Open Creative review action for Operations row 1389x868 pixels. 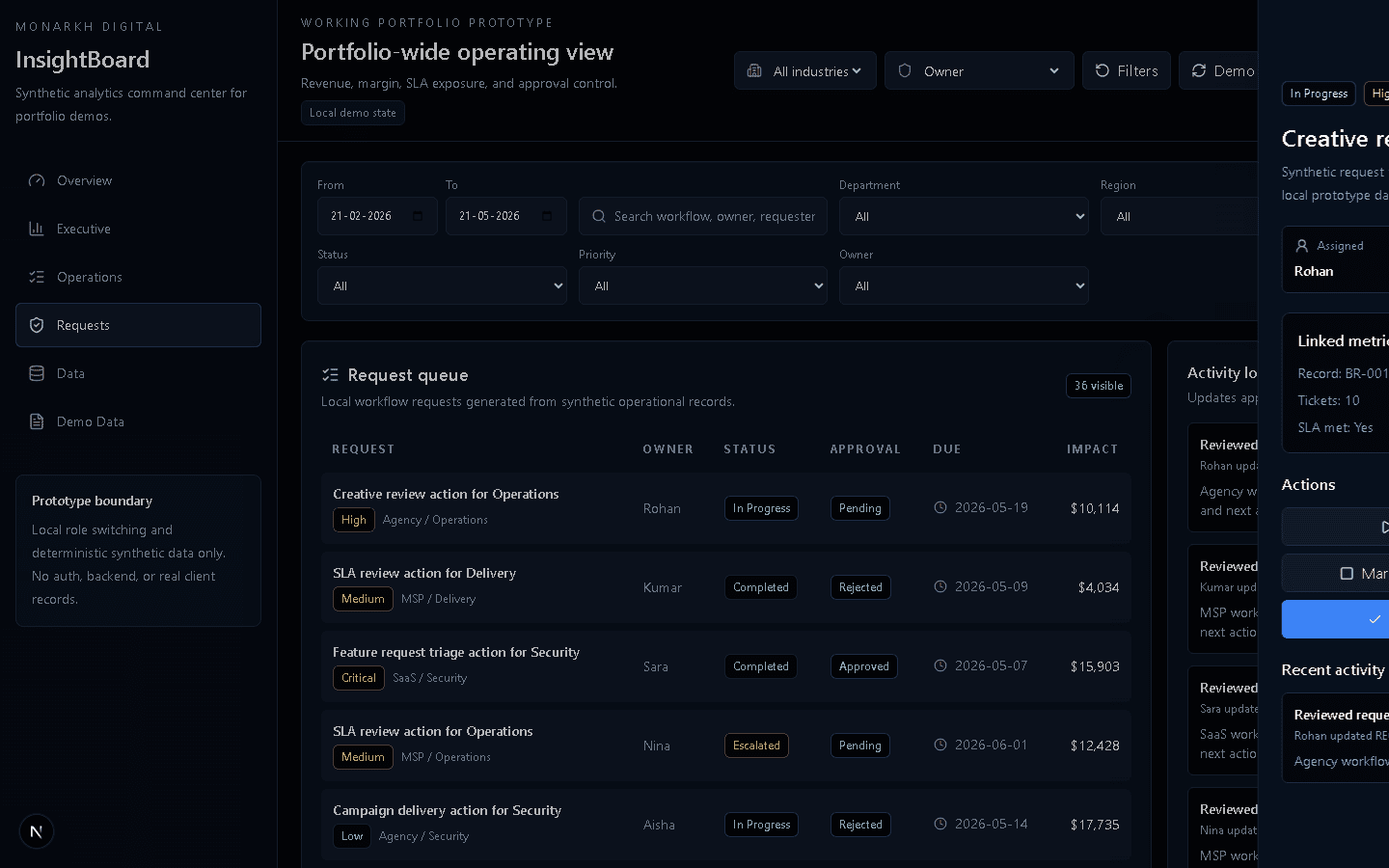pyautogui.click(x=726, y=508)
